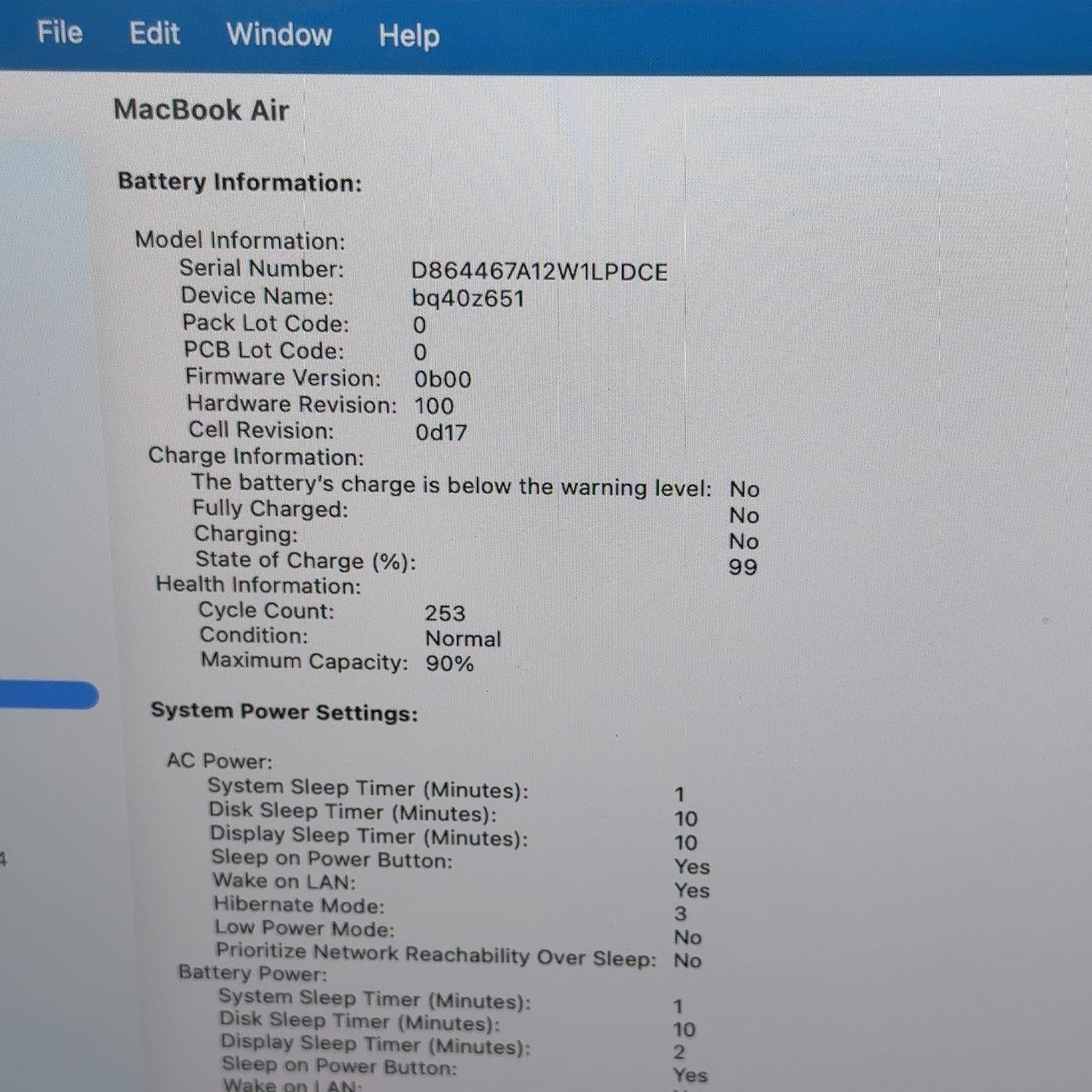Open the File menu
1092x1092 pixels.
[60, 32]
